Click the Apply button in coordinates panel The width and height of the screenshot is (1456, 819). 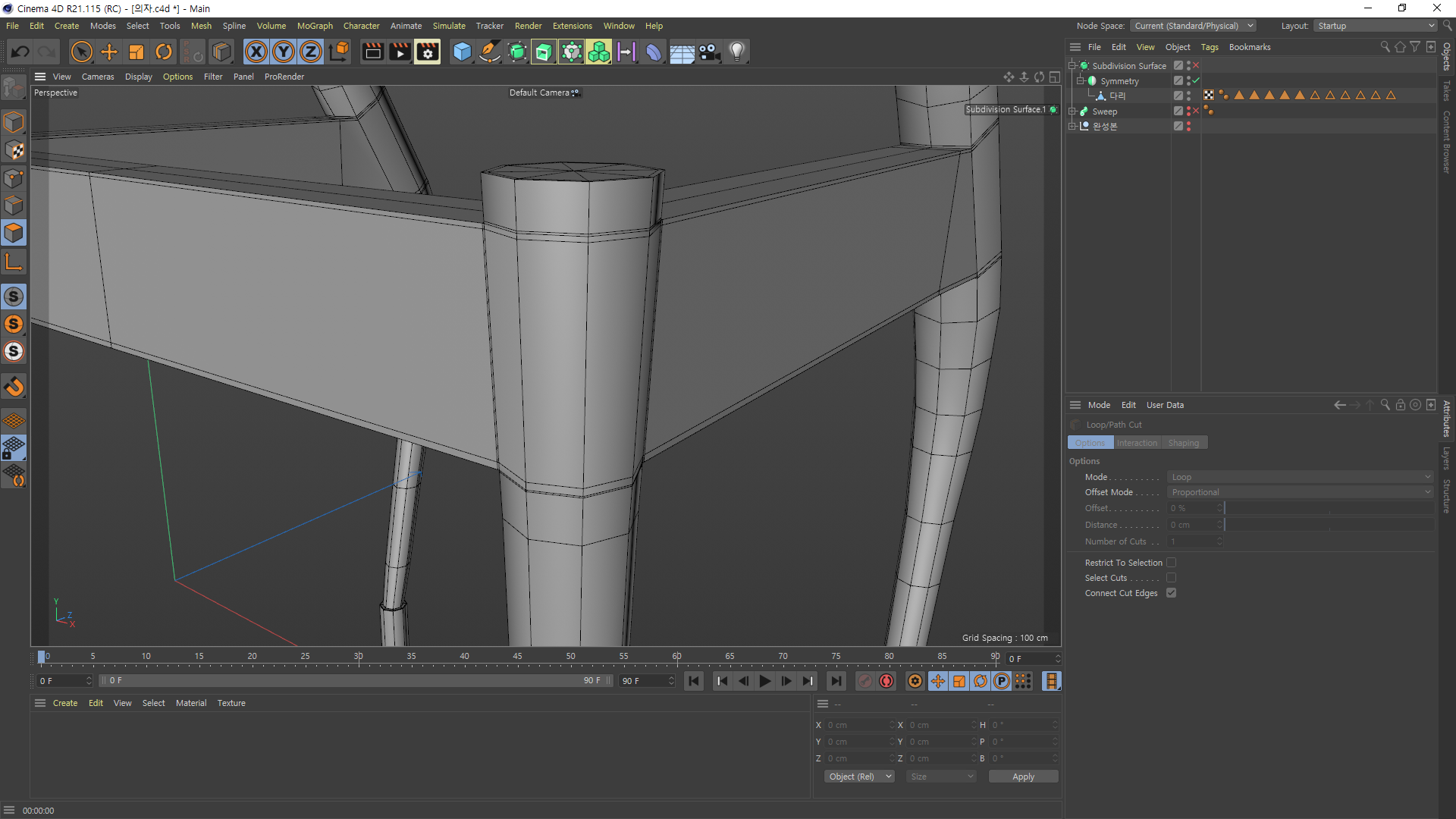[x=1023, y=777]
